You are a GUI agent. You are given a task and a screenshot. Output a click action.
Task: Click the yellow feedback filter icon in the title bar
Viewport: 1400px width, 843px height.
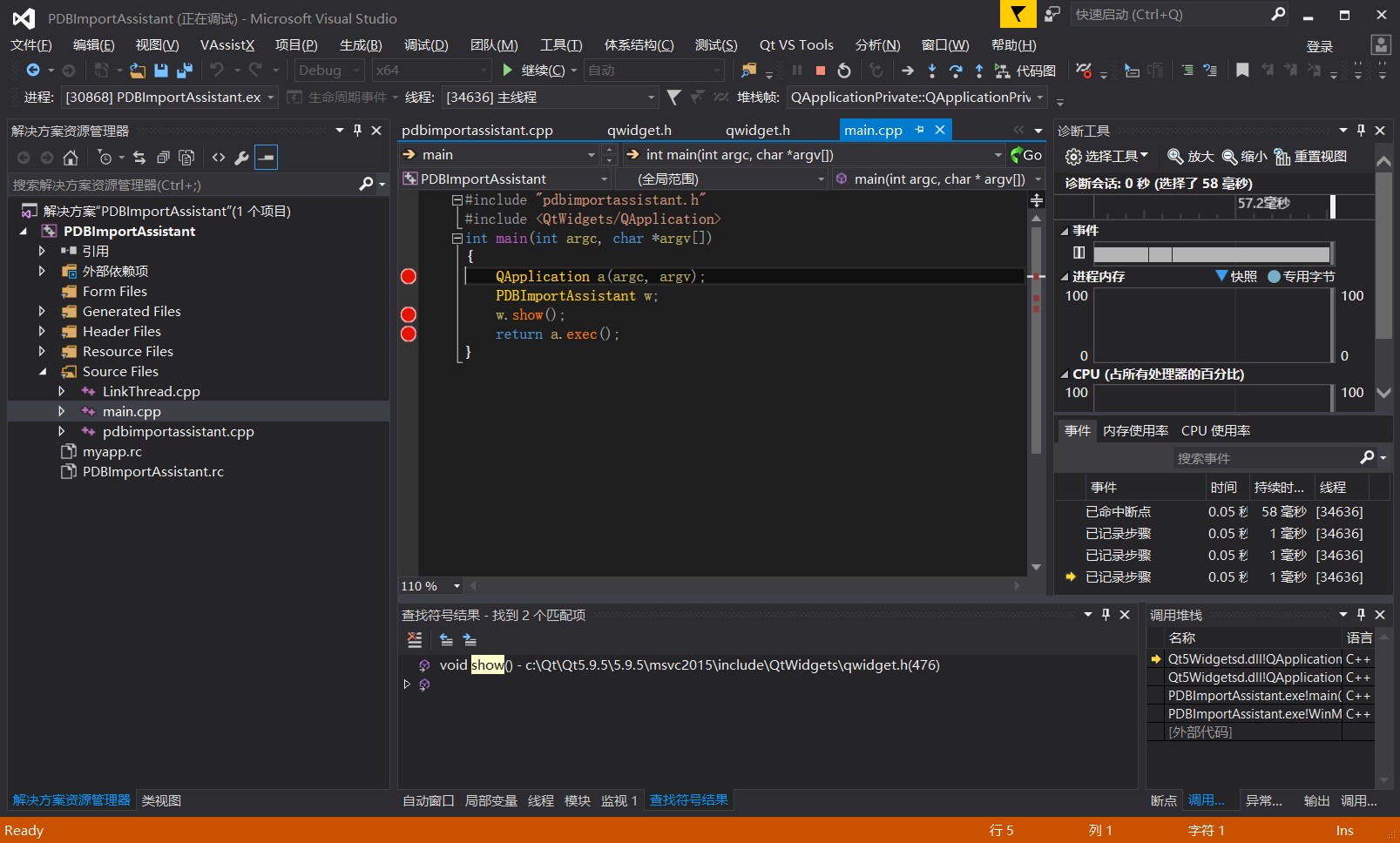(x=1018, y=14)
